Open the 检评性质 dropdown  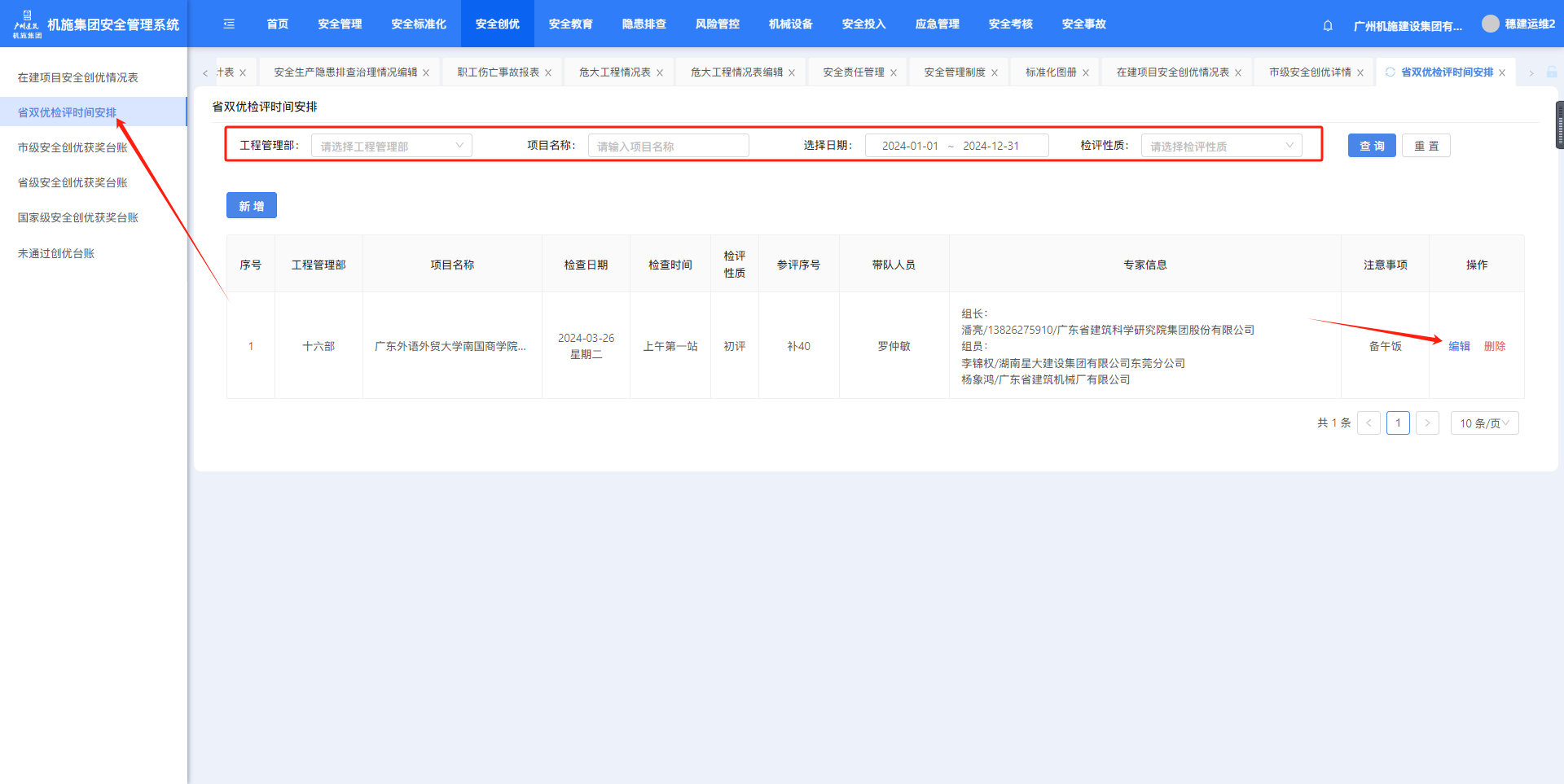1220,146
